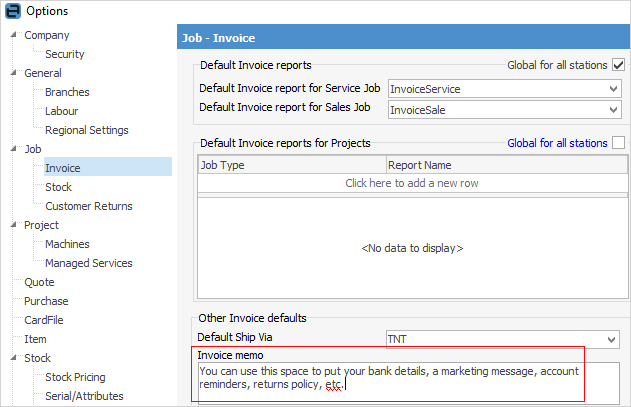
Task: Collapse the Job tree node
Action: (13, 150)
